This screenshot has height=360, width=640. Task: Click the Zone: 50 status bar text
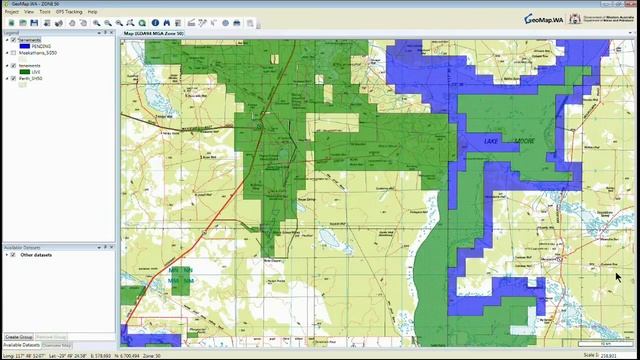[152, 356]
